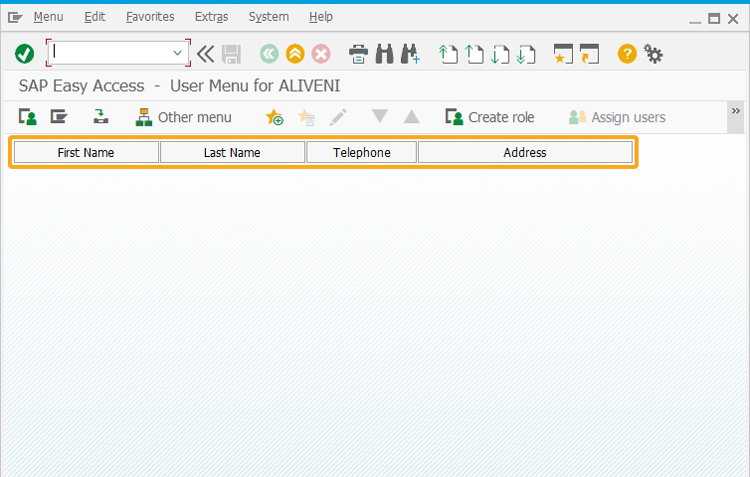Click the red Cancel icon
The height and width of the screenshot is (477, 750).
pos(321,54)
